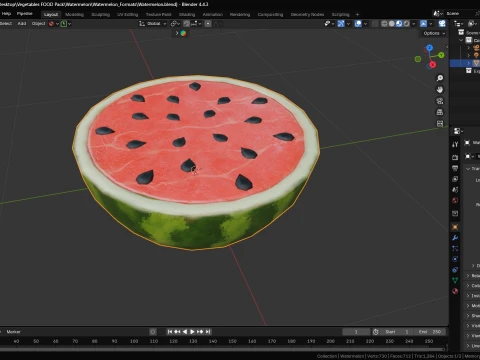Play the animation forward
Screen dimensions: 480x360
pos(192,332)
